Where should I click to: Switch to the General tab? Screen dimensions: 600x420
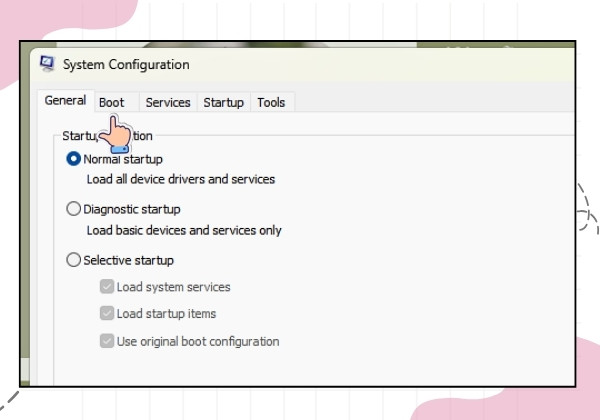[x=65, y=101]
